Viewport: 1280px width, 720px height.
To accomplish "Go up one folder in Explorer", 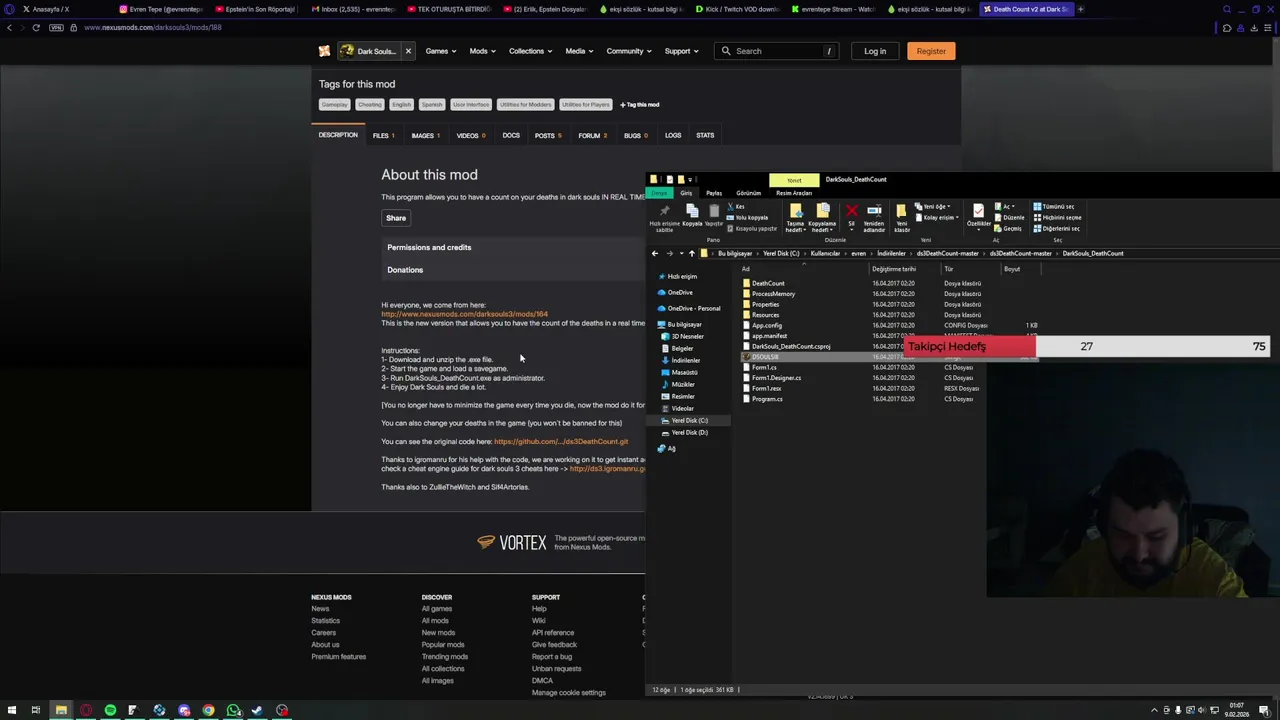I will click(691, 253).
